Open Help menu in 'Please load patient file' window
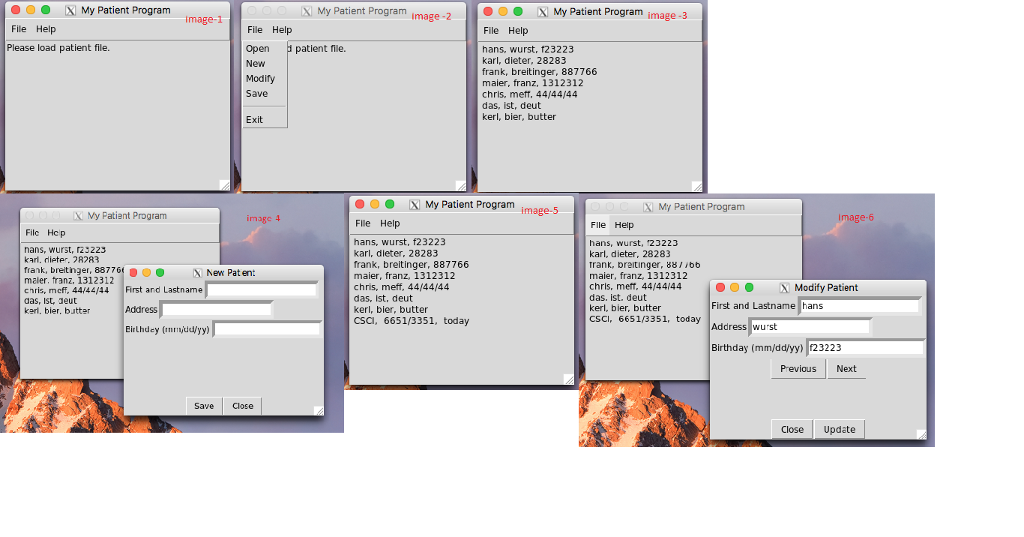The height and width of the screenshot is (537, 1024). pos(46,29)
